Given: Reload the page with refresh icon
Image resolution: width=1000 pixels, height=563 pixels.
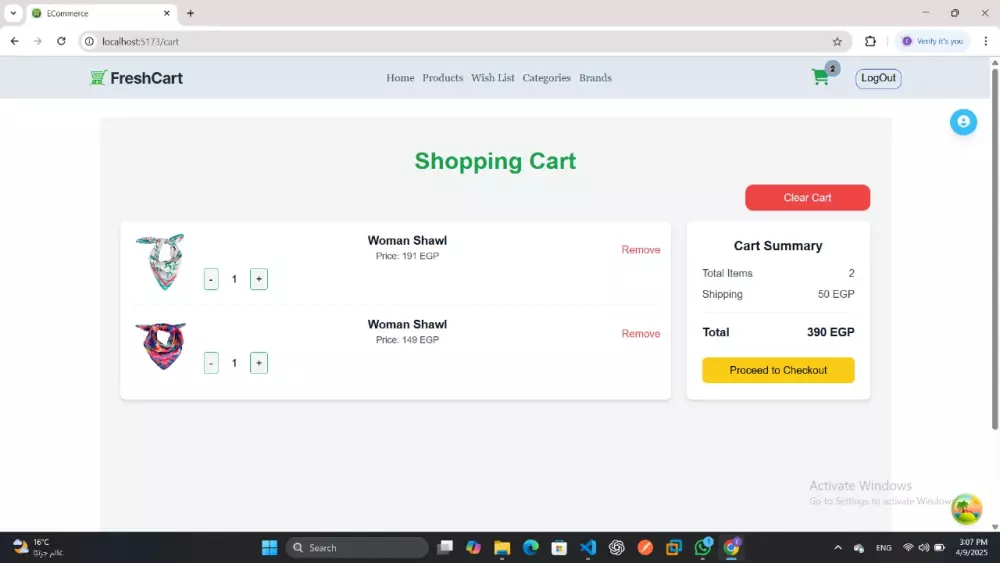Looking at the screenshot, I should click(61, 41).
